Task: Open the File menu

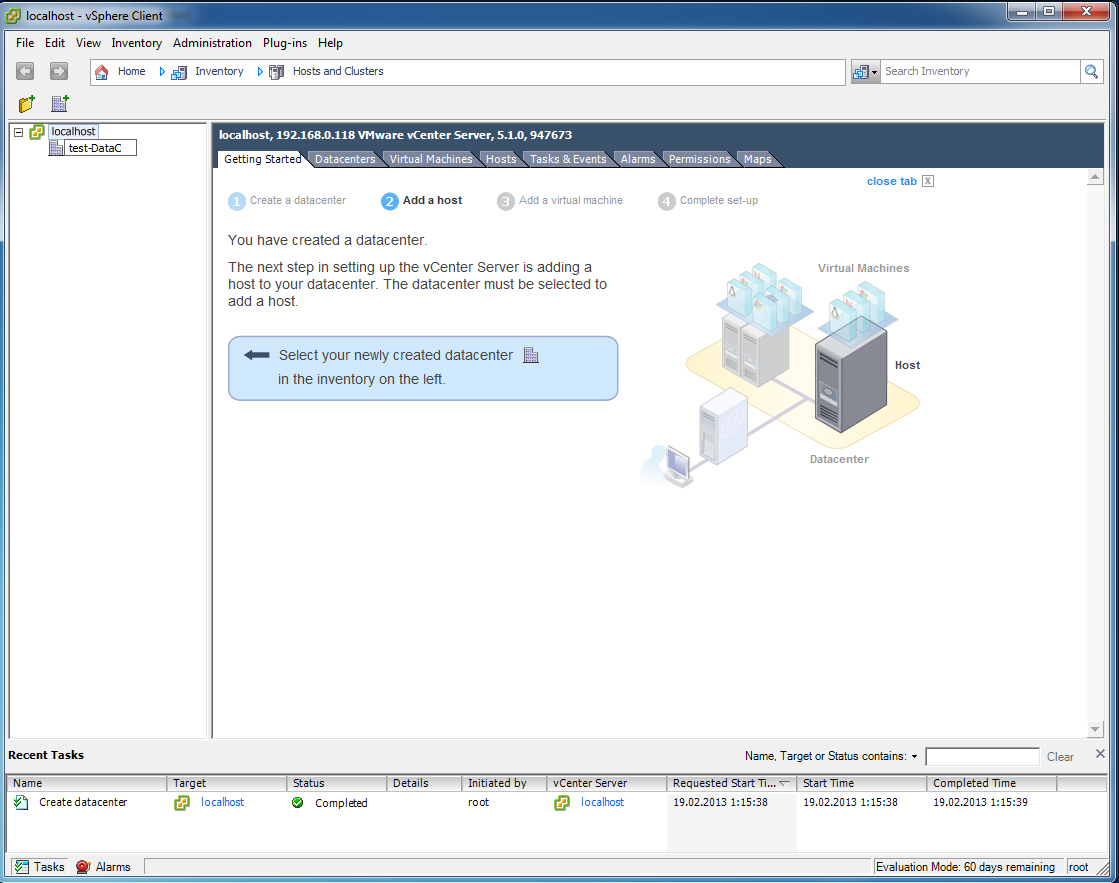Action: pos(25,43)
